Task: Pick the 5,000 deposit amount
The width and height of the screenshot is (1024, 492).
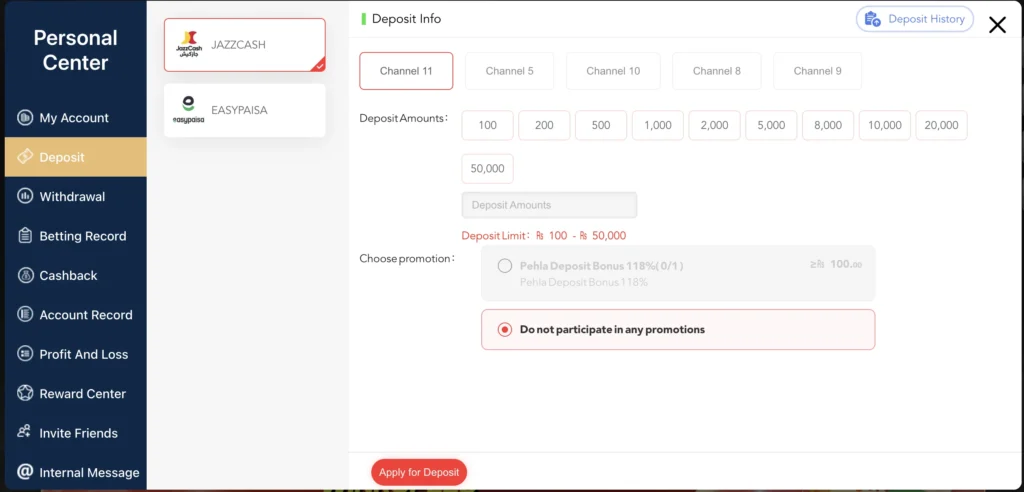Action: click(771, 125)
